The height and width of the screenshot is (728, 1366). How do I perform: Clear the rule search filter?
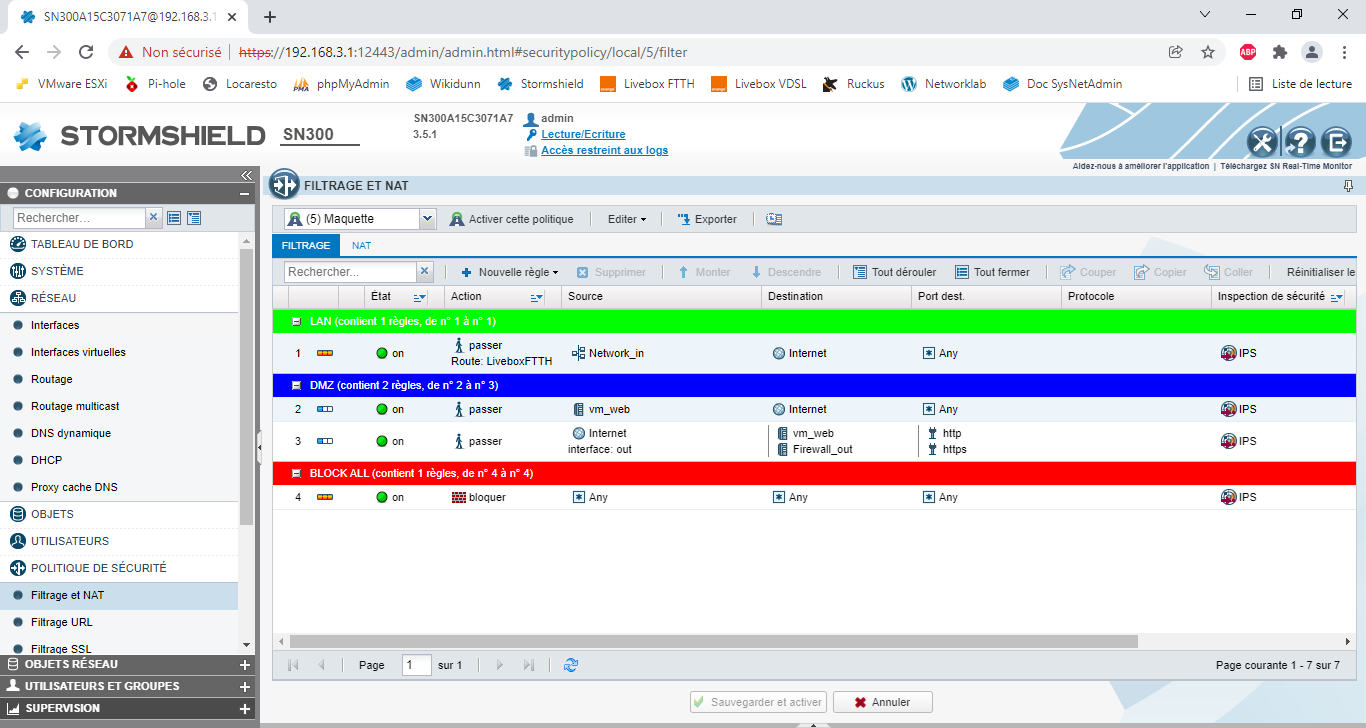(x=425, y=272)
